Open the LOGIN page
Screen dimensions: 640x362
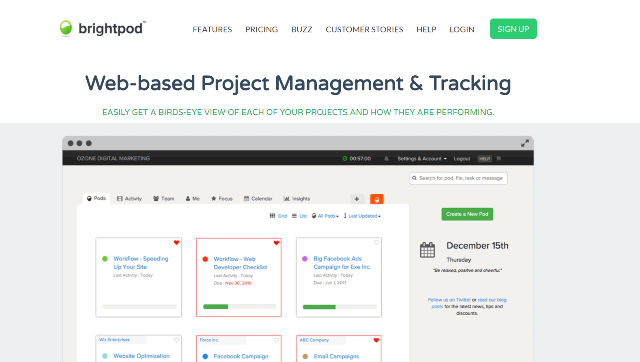coord(462,29)
